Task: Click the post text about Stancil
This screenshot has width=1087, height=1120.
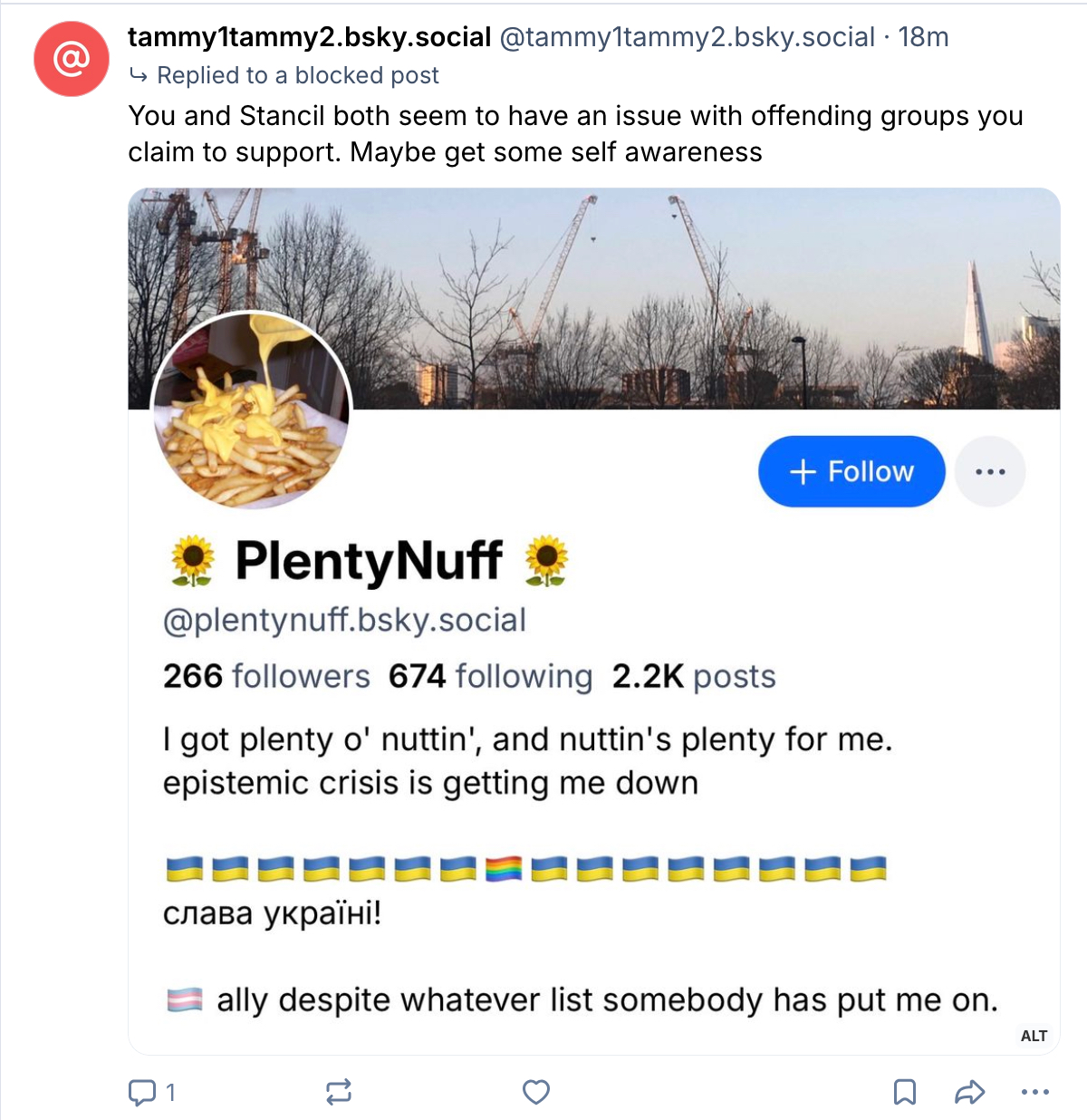Action: point(575,134)
